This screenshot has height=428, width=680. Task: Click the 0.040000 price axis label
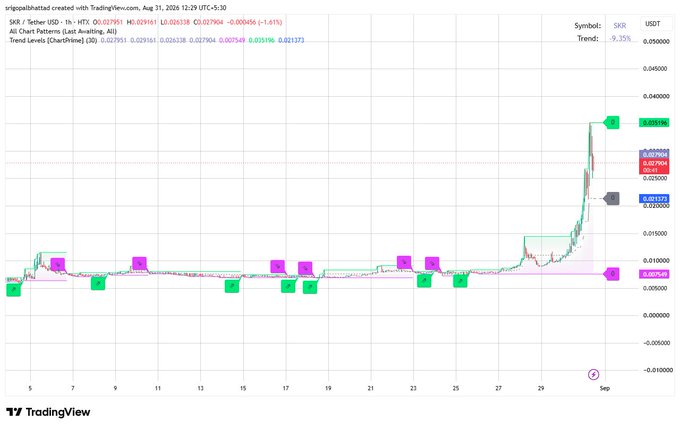pyautogui.click(x=656, y=96)
